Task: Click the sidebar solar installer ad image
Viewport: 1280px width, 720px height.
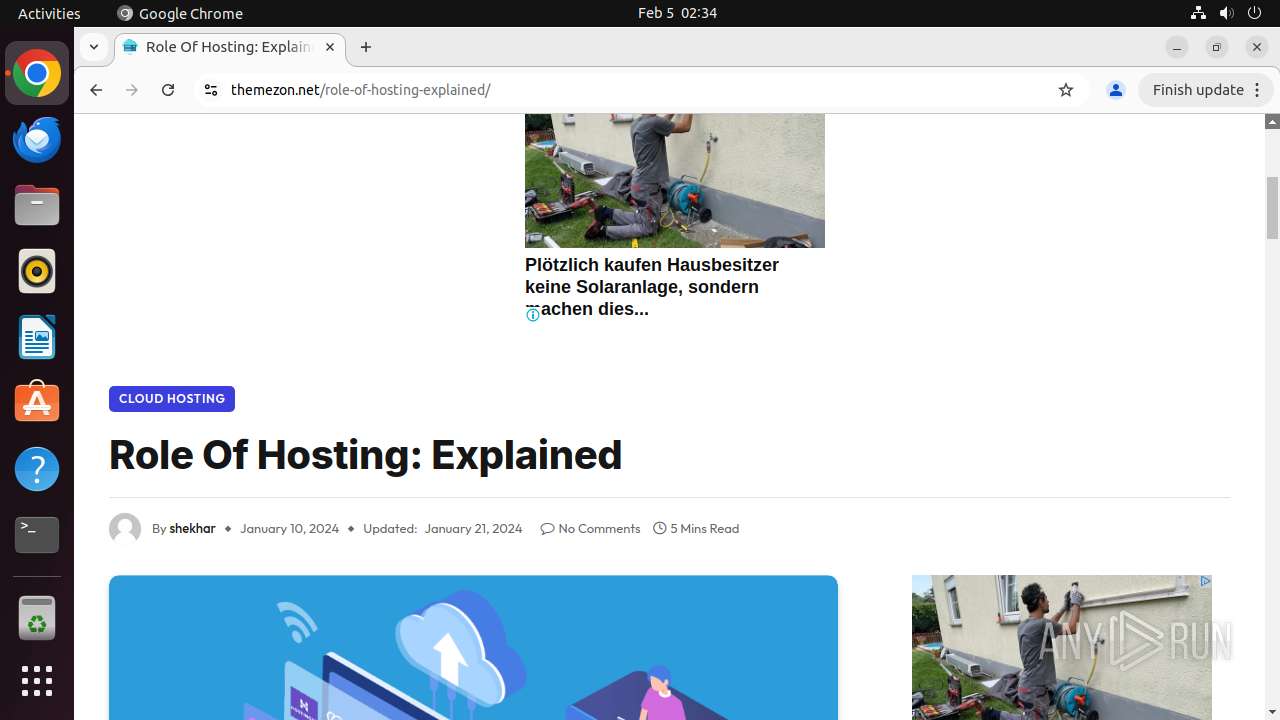Action: click(x=1062, y=648)
